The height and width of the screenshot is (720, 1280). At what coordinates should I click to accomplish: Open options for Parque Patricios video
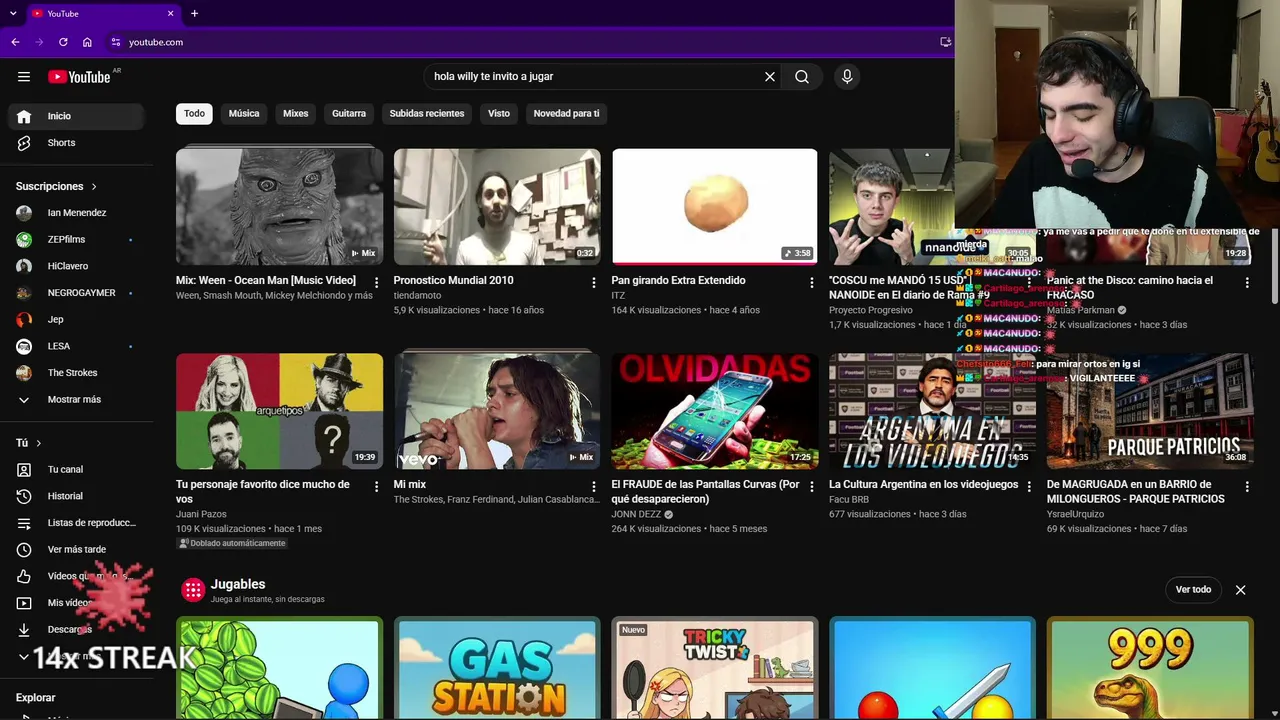1247,487
